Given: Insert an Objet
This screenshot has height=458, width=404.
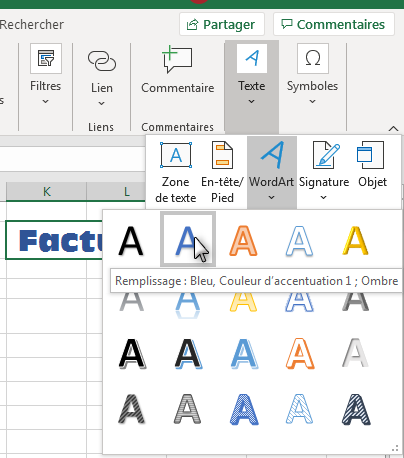Looking at the screenshot, I should pyautogui.click(x=372, y=165).
